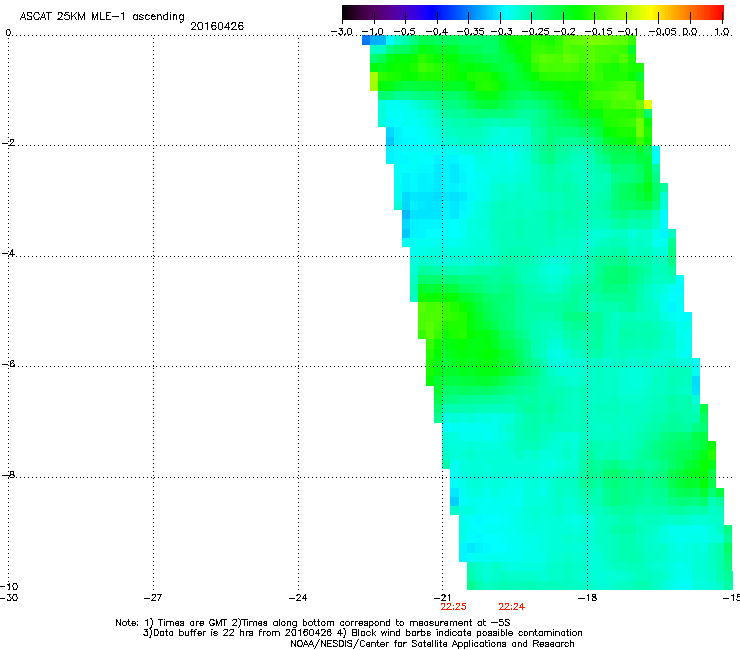
Task: Click the color bar label 1.0
Action: pos(722,32)
